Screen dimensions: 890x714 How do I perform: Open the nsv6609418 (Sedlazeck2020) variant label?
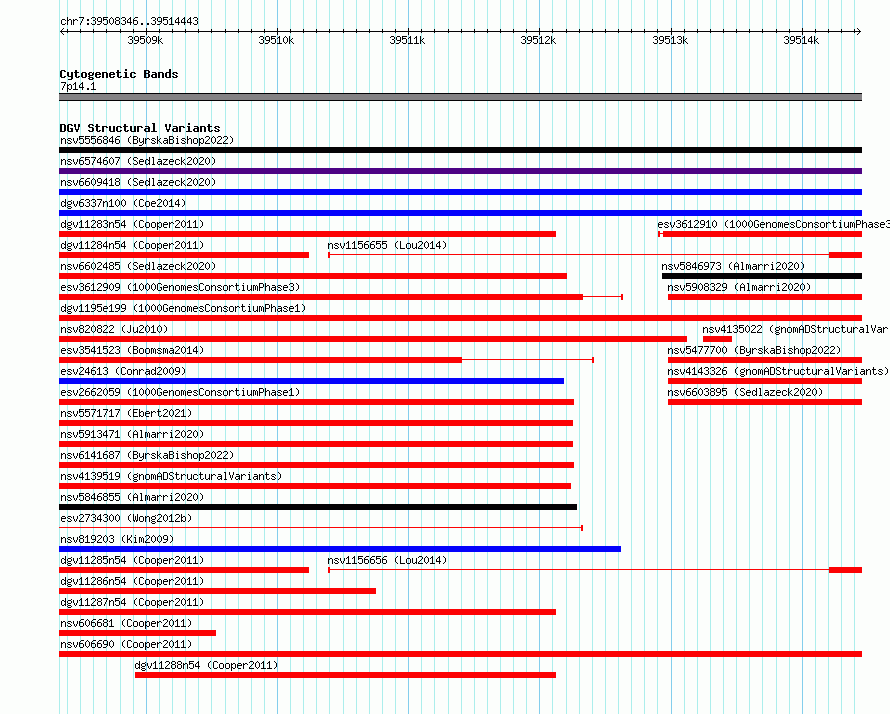pyautogui.click(x=138, y=182)
